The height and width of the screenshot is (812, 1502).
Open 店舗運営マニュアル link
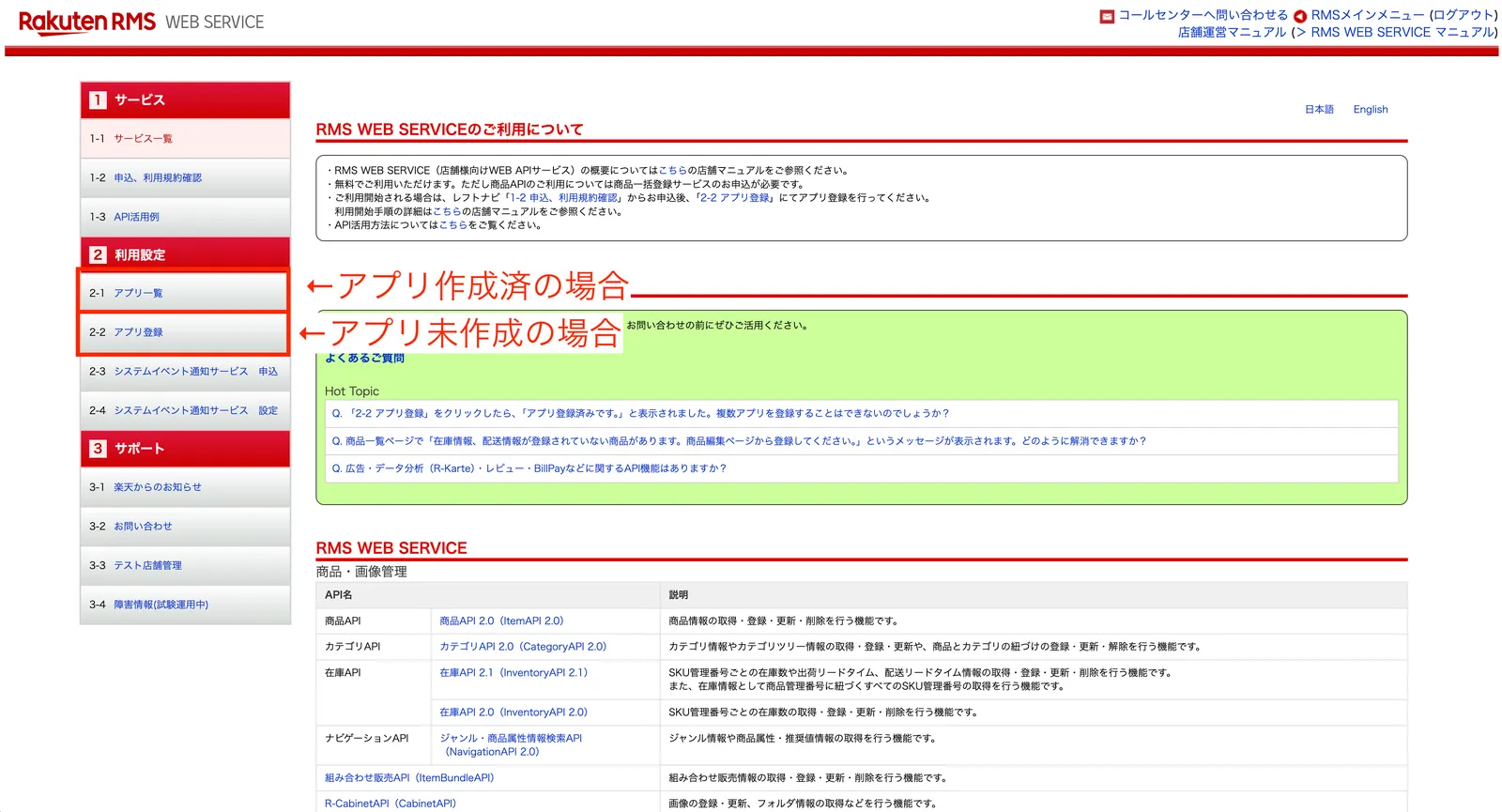(1232, 32)
